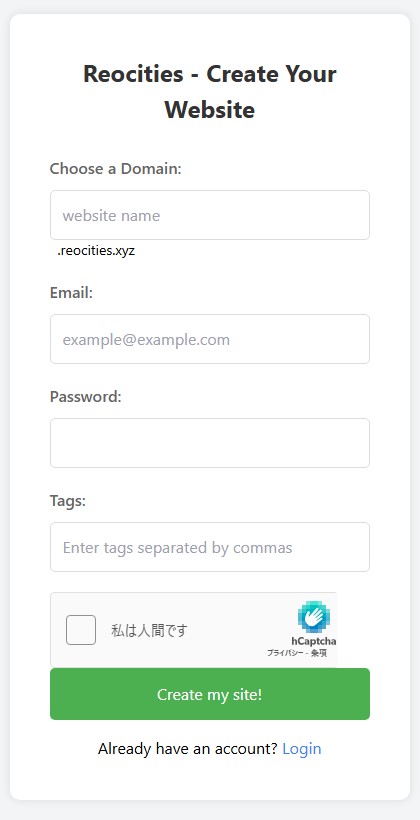The height and width of the screenshot is (820, 420).
Task: Click the 私は人間です captcha label
Action: (x=149, y=631)
